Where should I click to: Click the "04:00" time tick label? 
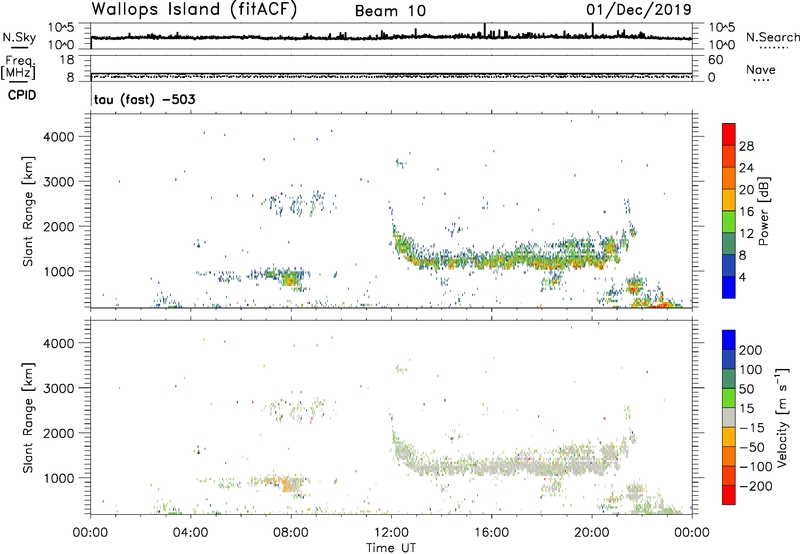coord(191,533)
